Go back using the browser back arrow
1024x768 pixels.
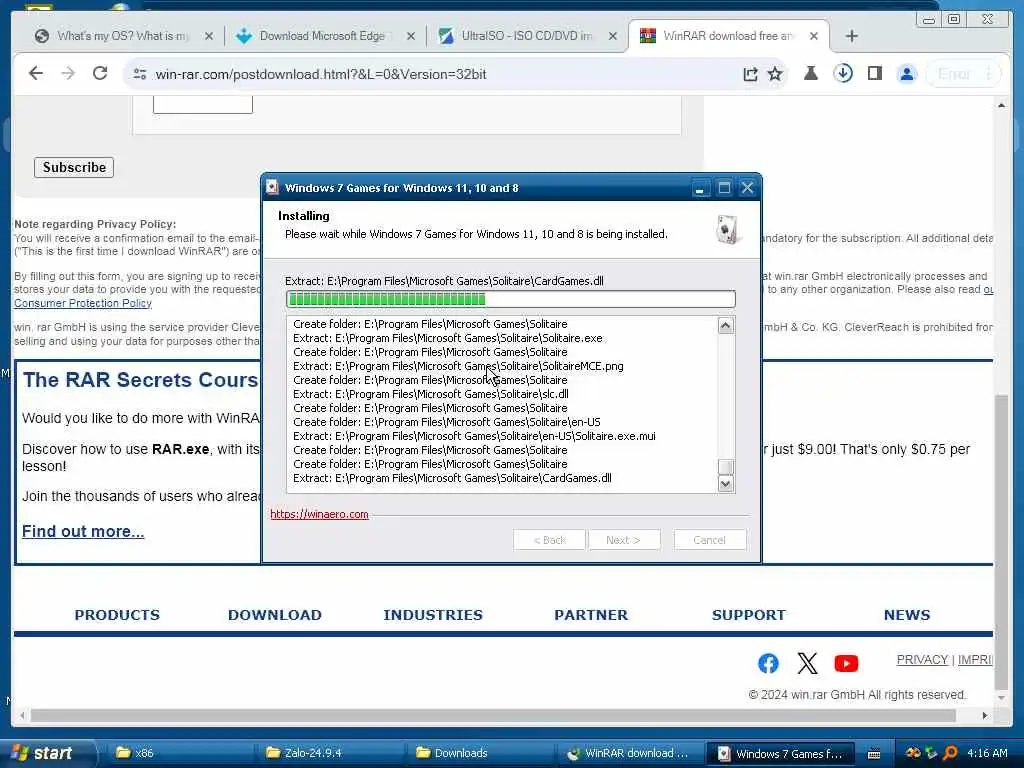coord(36,74)
